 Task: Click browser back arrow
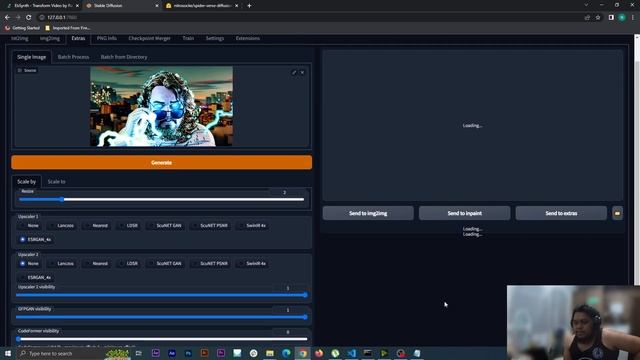tap(7, 18)
